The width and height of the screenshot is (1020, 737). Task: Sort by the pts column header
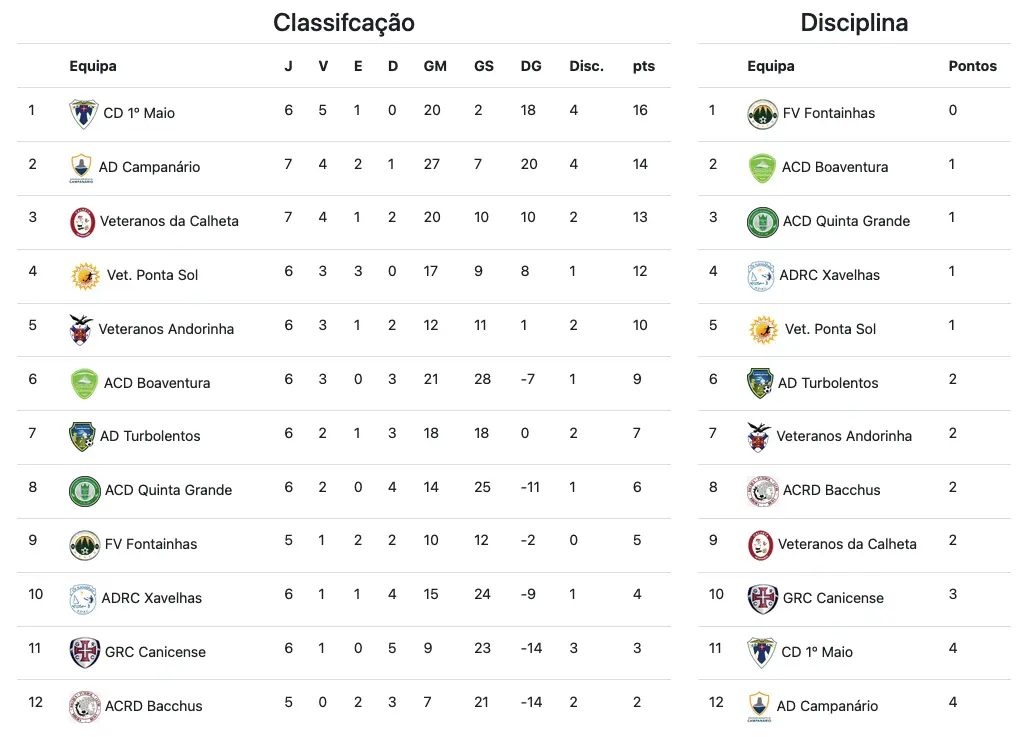[x=643, y=66]
